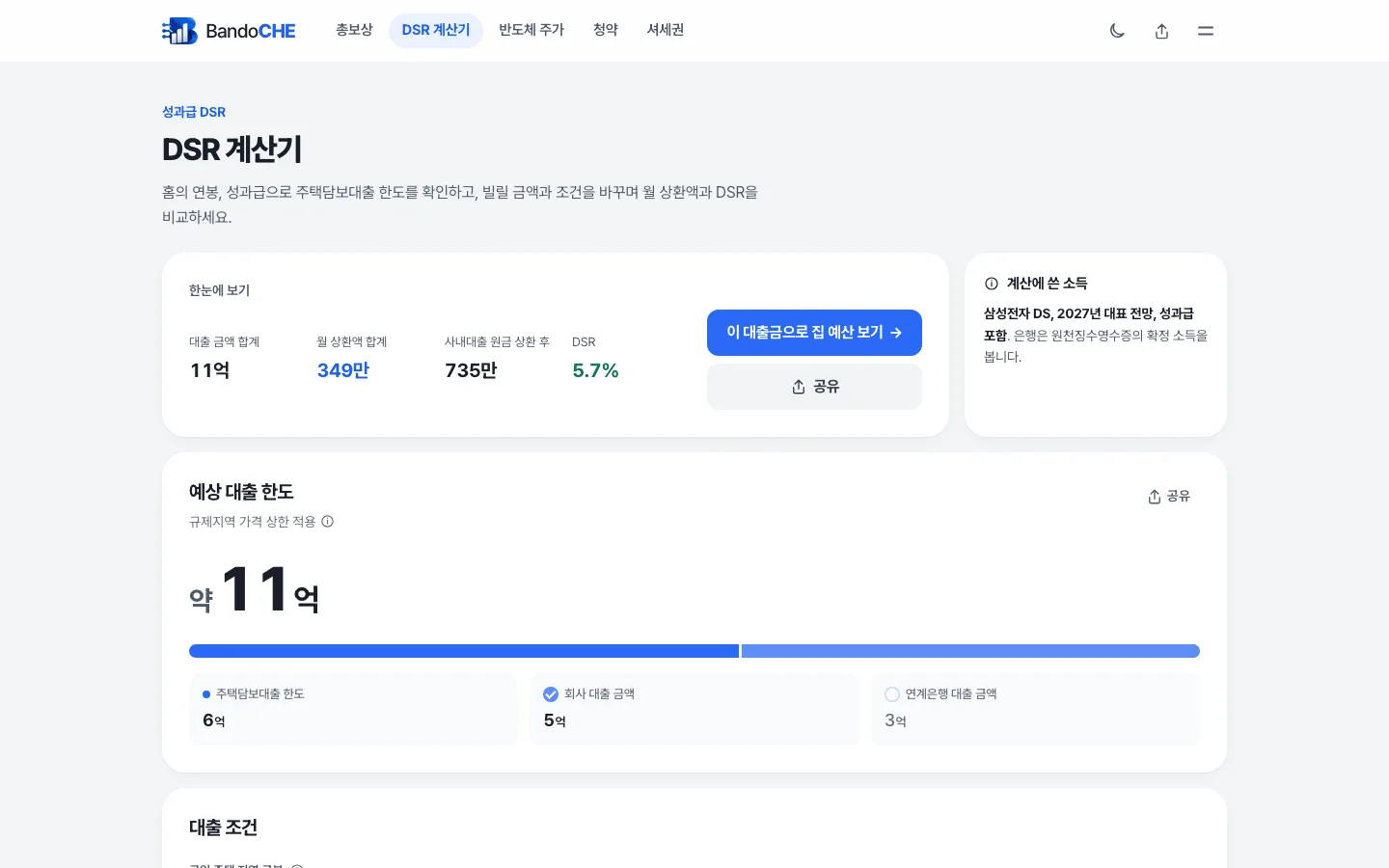Click the 대출 금액 합계 11억 value
This screenshot has width=1389, height=868.
pos(209,370)
